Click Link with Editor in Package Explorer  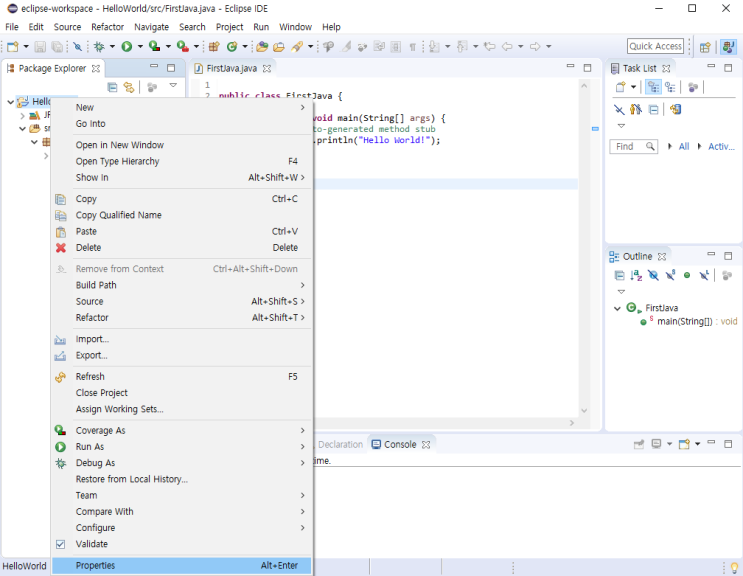tap(129, 88)
